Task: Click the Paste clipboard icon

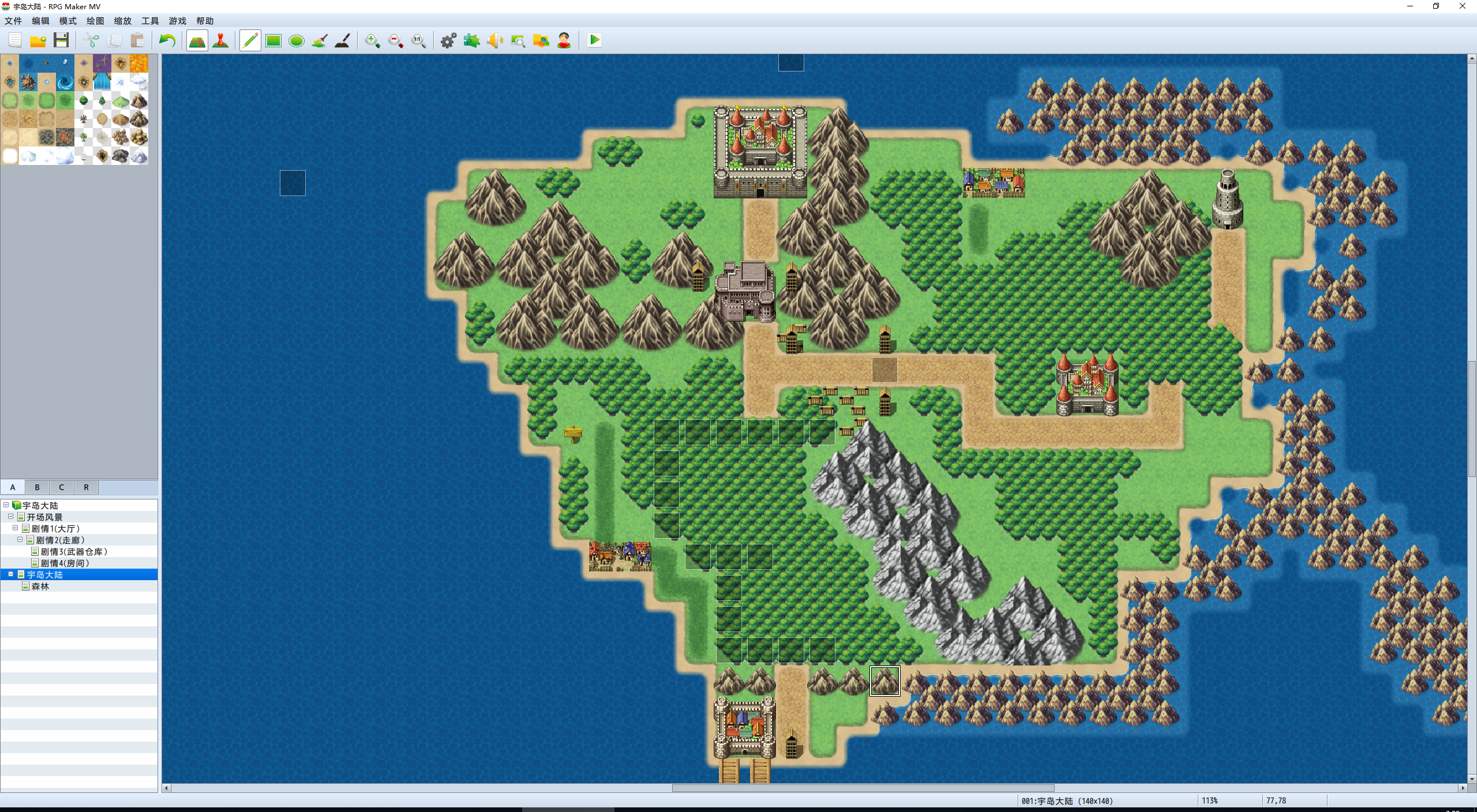Action: (x=137, y=40)
